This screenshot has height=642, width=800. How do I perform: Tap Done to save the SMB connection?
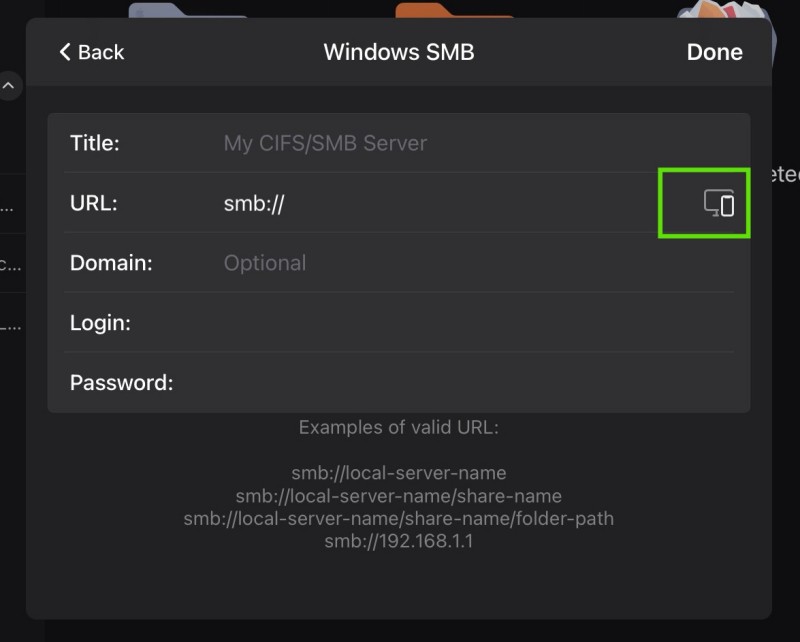point(714,52)
